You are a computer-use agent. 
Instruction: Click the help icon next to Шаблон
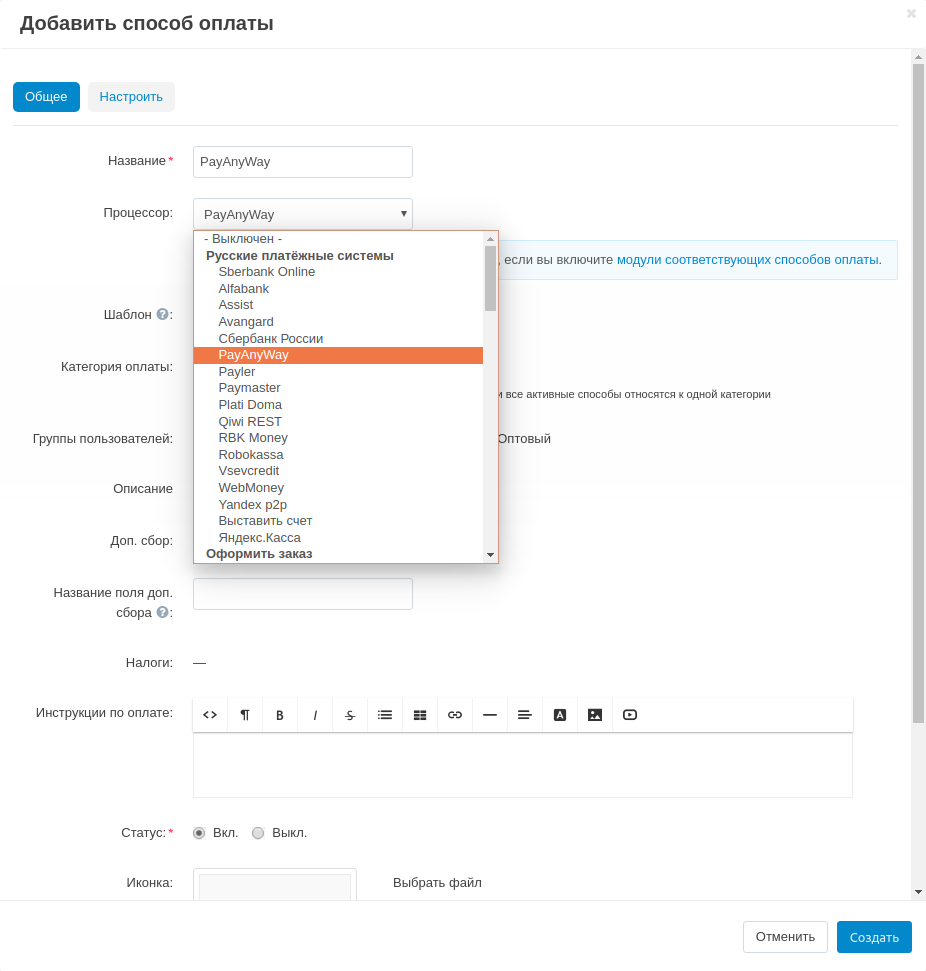pyautogui.click(x=162, y=314)
